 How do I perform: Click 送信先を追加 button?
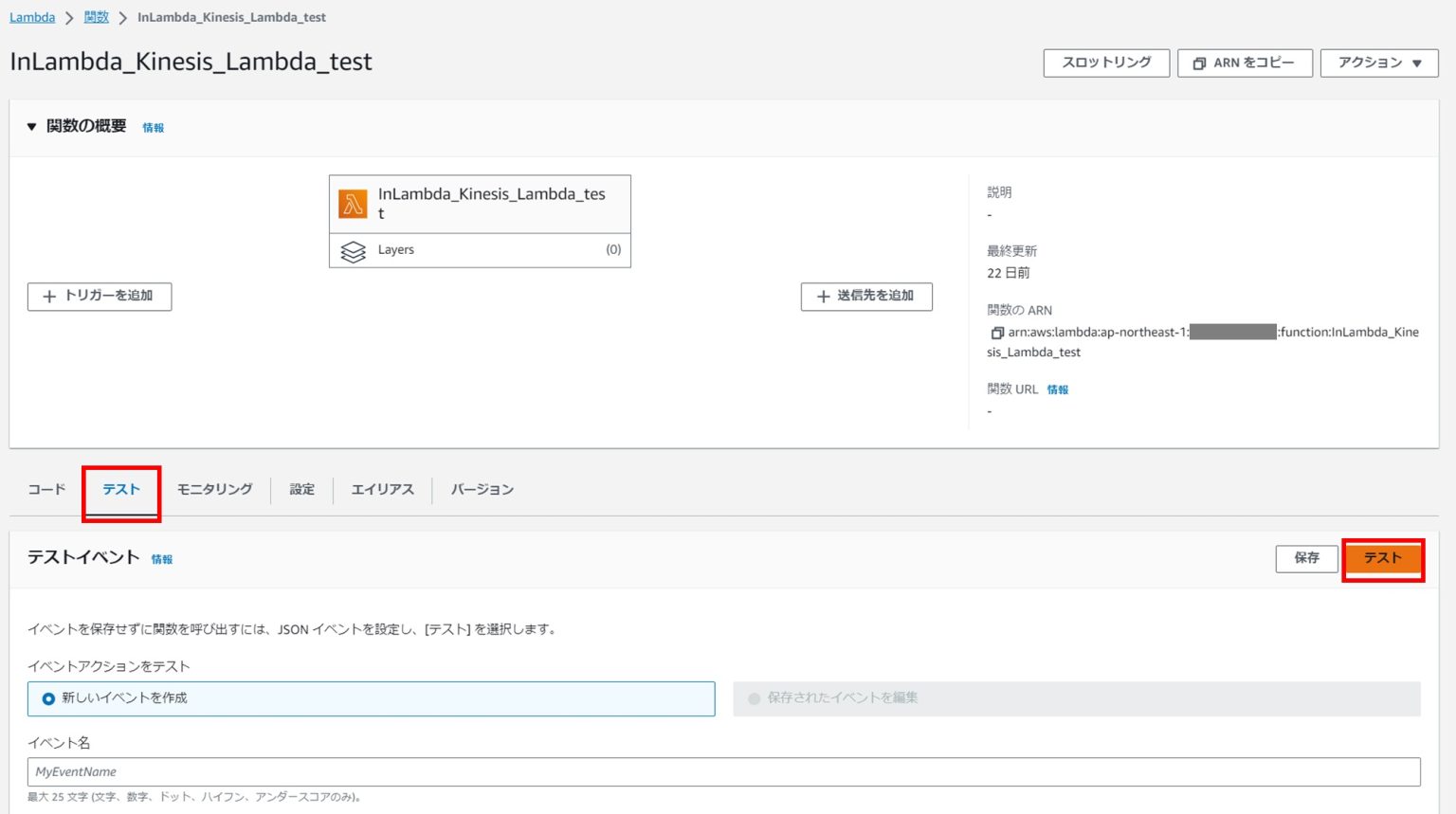pos(865,297)
